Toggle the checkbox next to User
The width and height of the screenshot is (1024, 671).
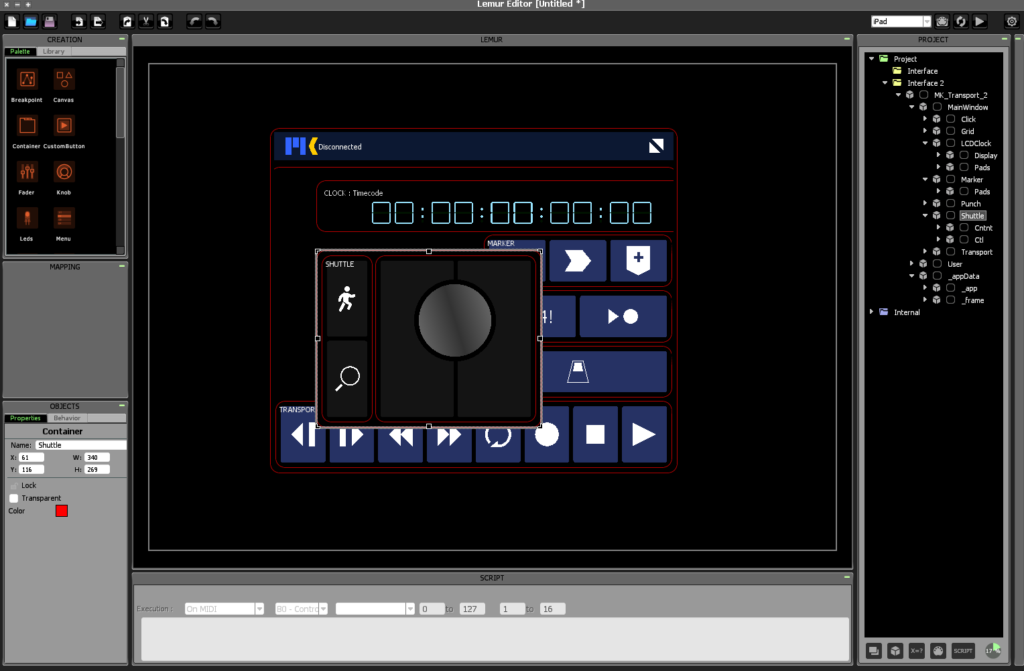coord(937,264)
